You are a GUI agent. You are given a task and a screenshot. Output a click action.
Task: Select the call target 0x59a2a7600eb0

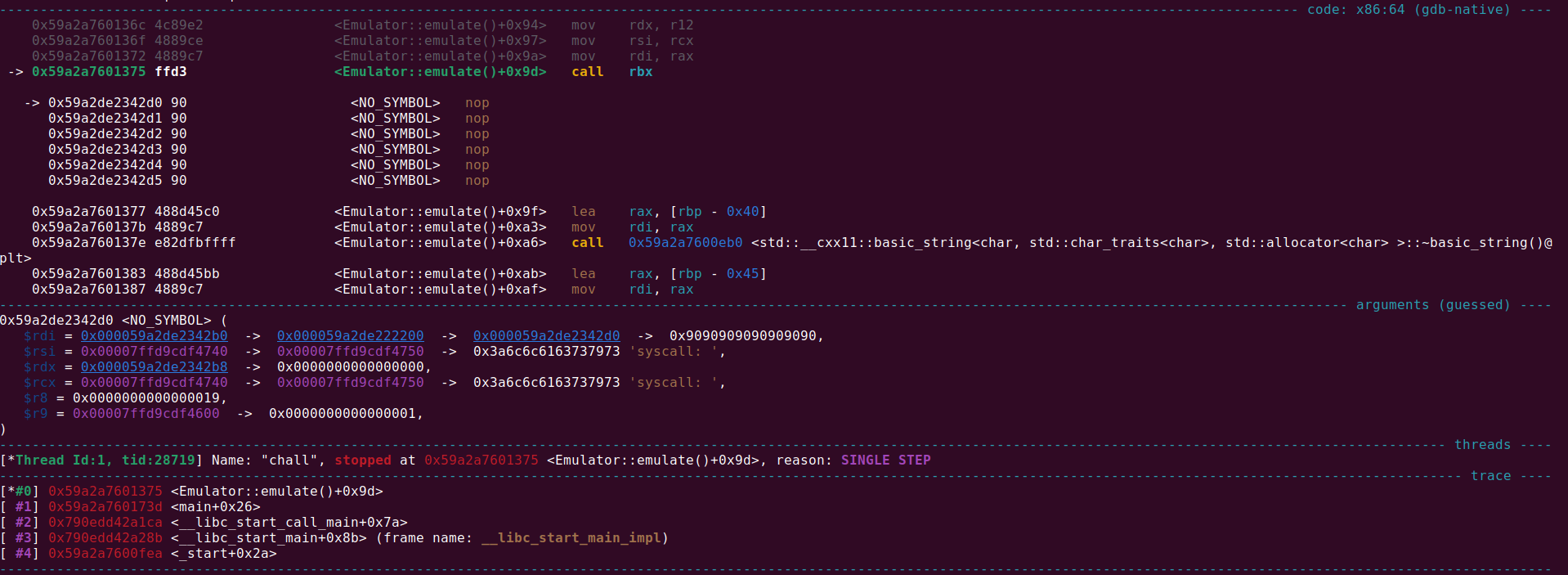tap(686, 243)
